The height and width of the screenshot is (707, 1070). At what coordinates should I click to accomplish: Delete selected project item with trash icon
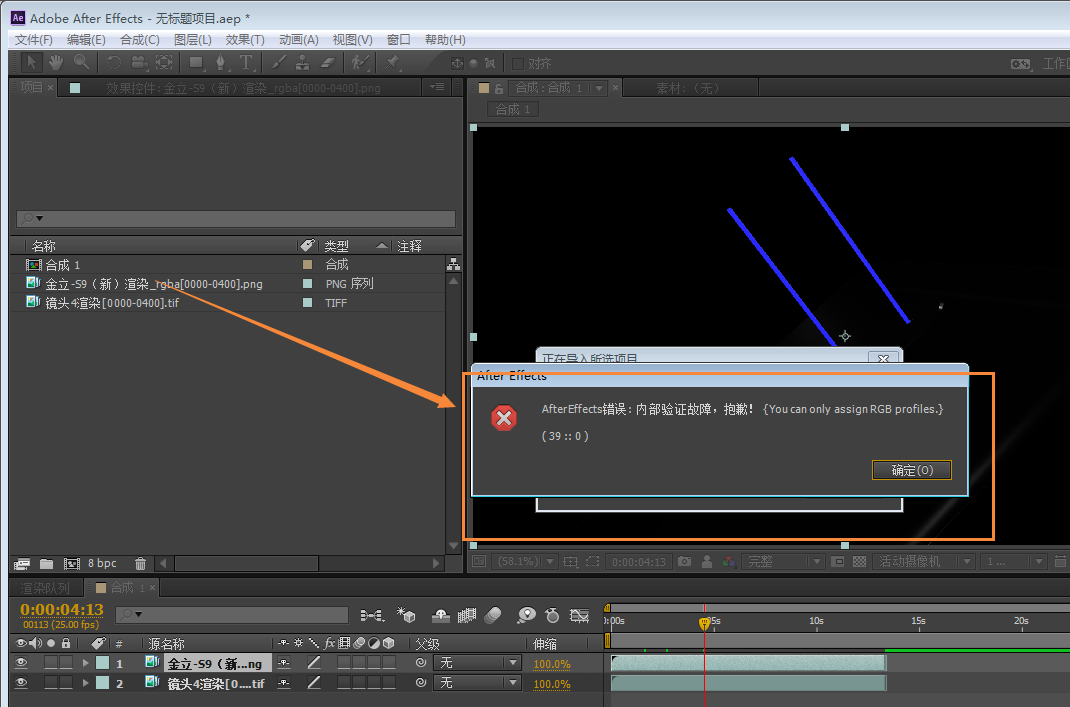pos(141,564)
